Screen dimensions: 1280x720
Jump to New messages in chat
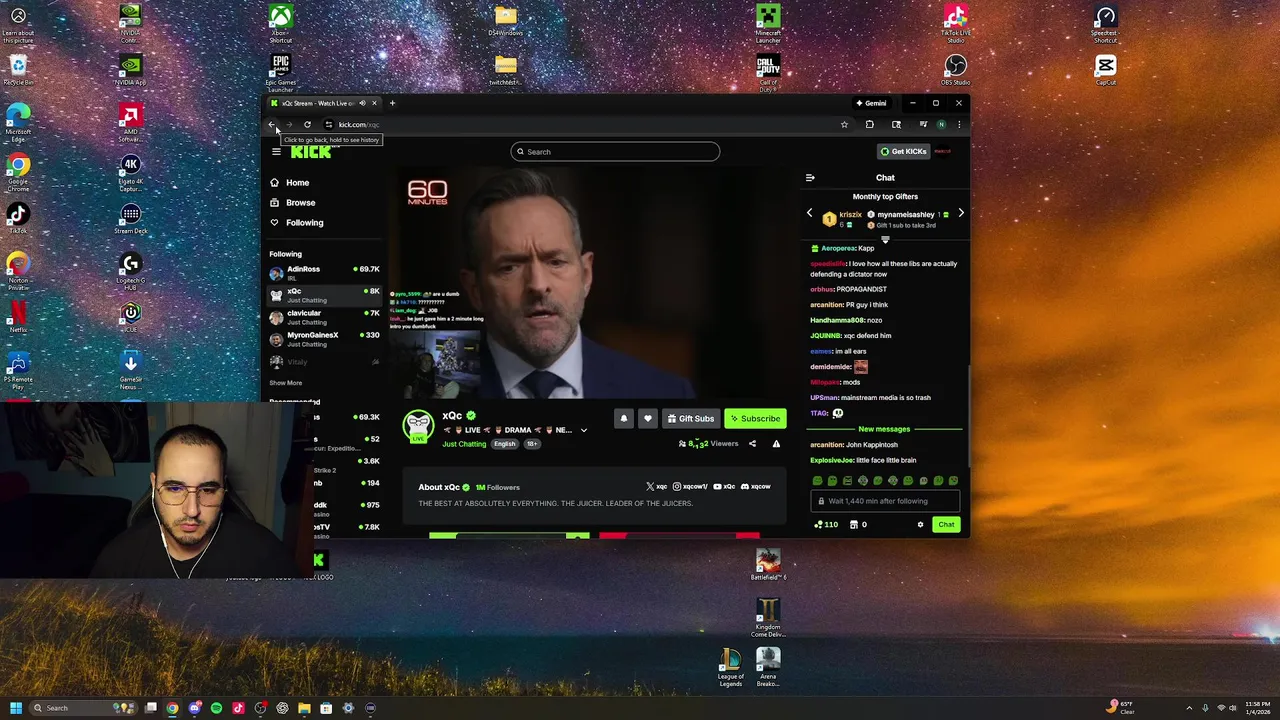click(x=884, y=429)
